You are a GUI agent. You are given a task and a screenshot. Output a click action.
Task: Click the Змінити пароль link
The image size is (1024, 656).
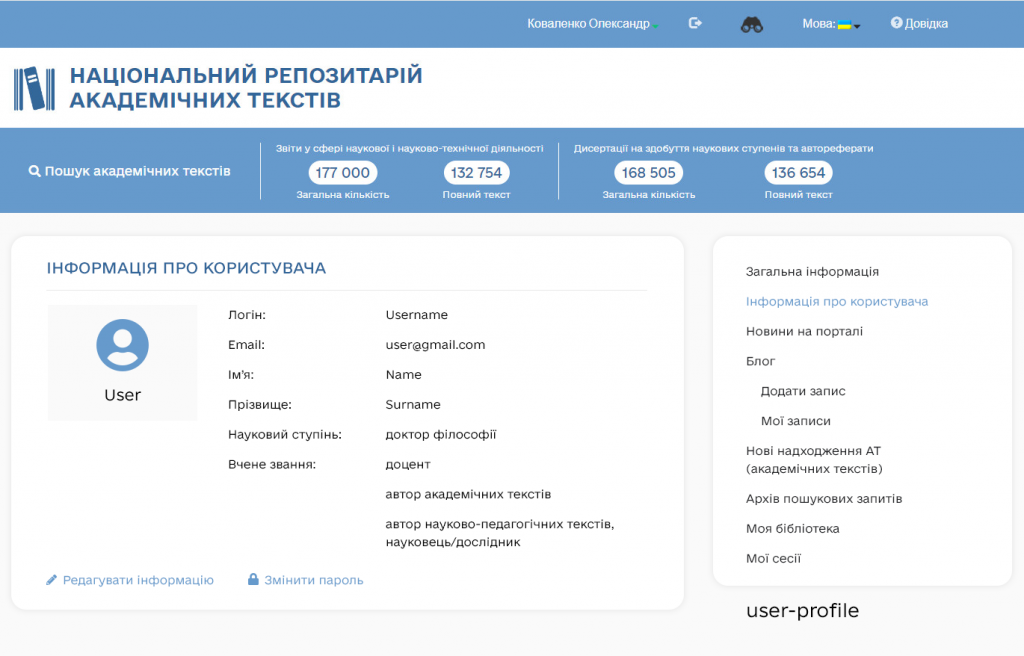coord(313,580)
